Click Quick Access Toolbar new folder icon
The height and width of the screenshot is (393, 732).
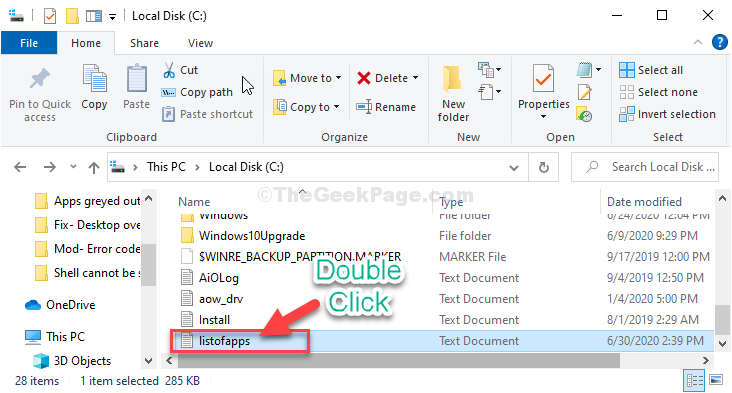[72, 16]
